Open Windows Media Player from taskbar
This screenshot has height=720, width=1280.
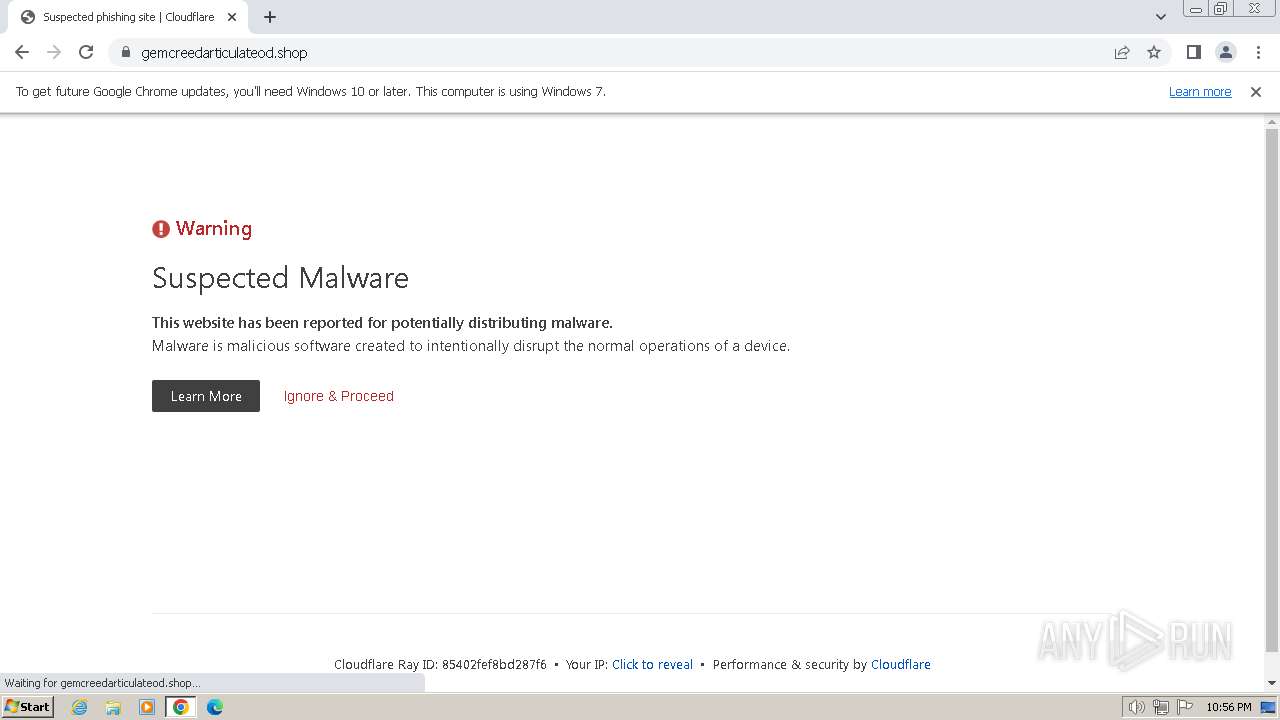[147, 707]
